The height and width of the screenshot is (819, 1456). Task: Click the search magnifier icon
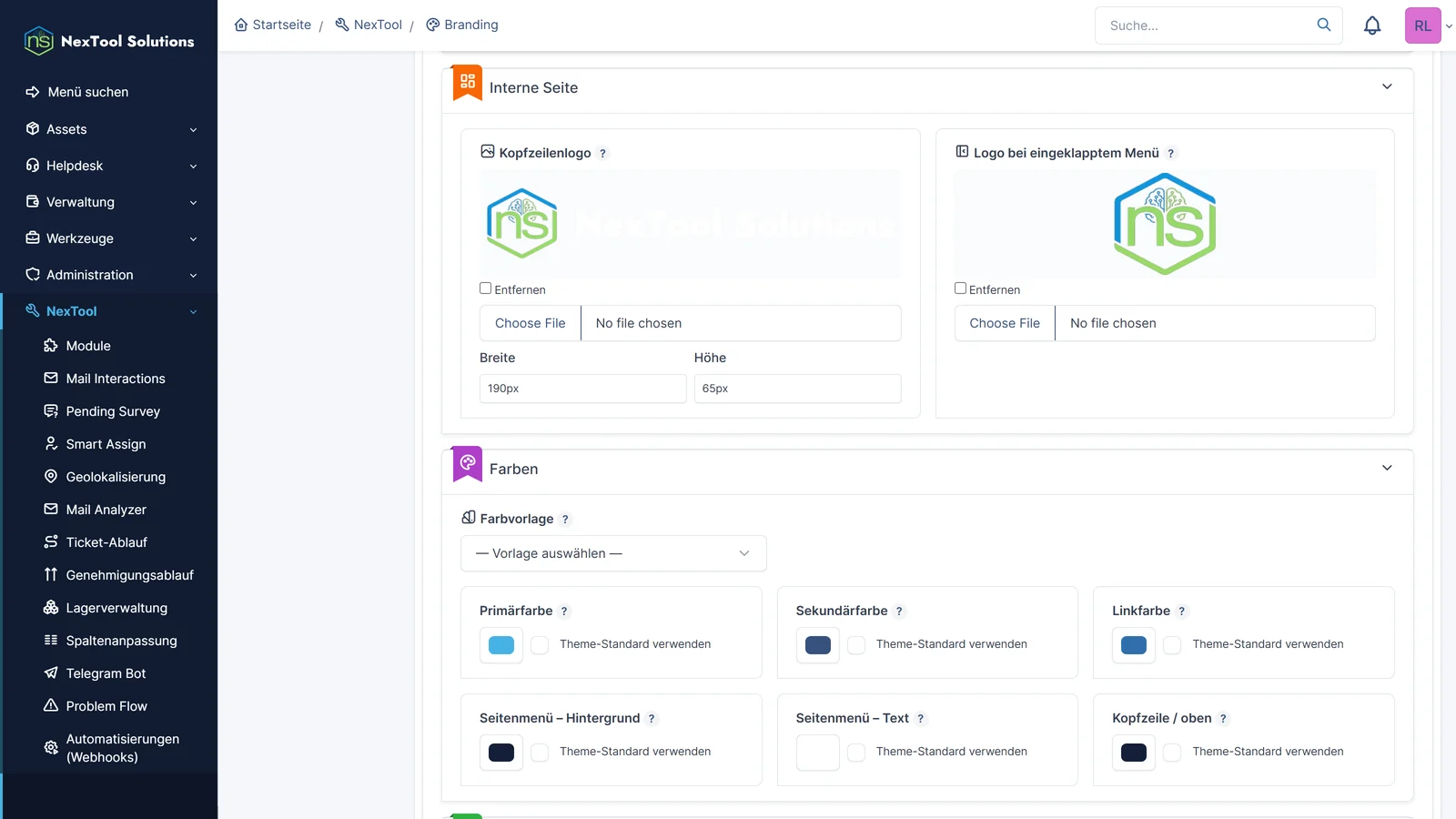(1324, 25)
